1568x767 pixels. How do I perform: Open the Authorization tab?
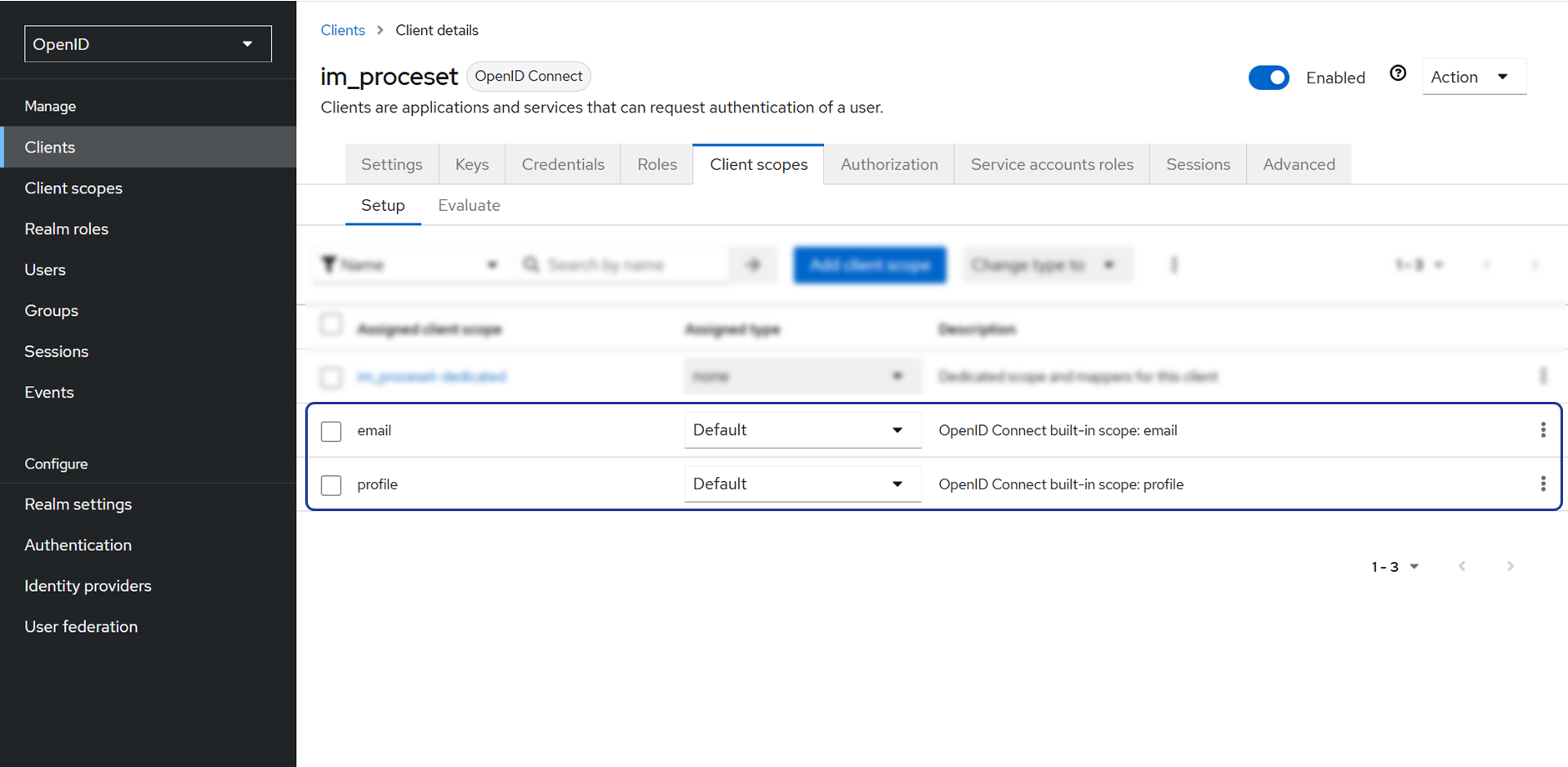point(889,164)
